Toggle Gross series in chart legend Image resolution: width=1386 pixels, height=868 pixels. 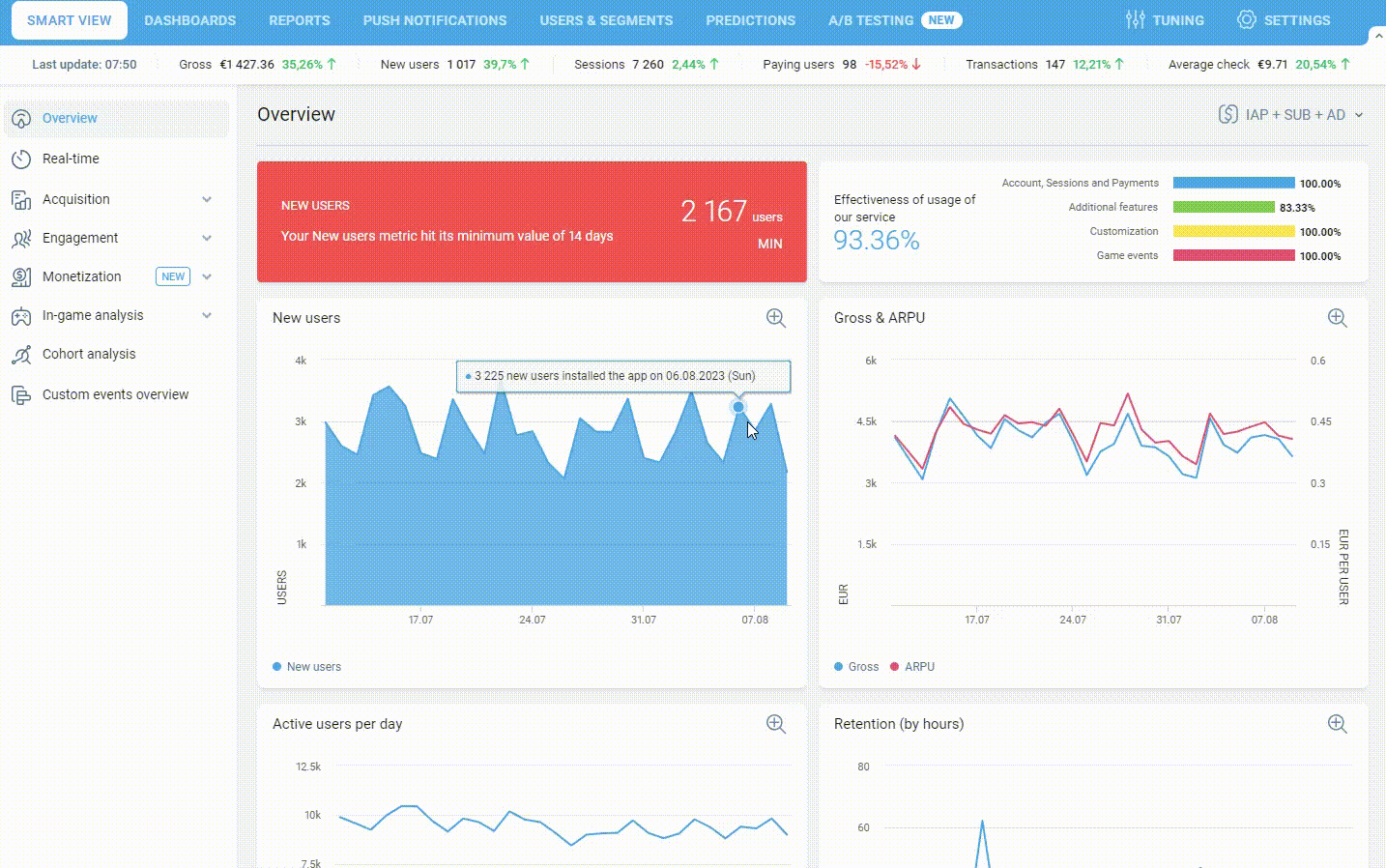[x=856, y=667]
